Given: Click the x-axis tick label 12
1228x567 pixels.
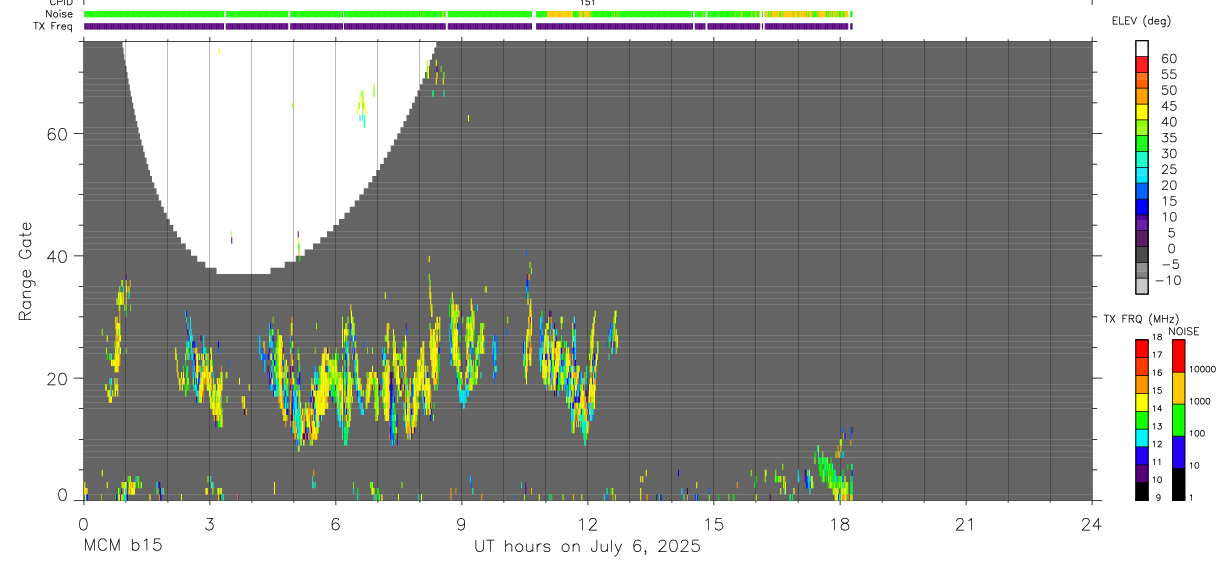Looking at the screenshot, I should pos(587,525).
